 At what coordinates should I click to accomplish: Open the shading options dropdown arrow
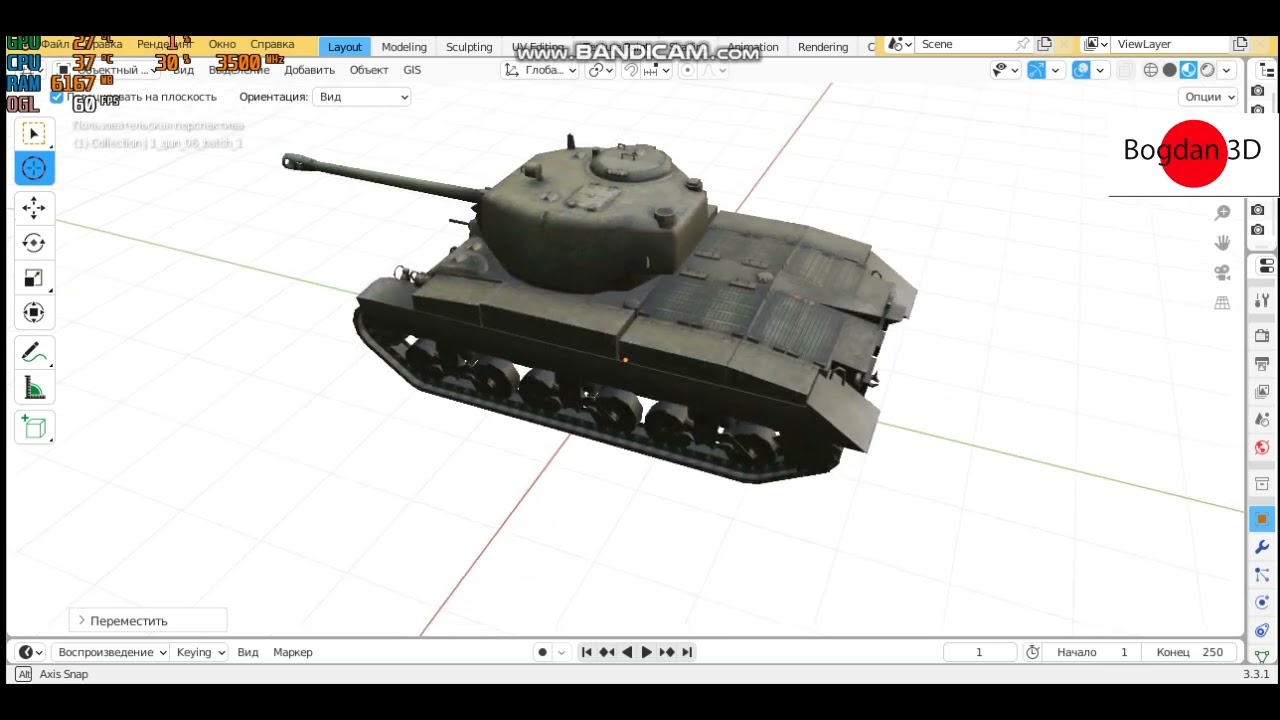pyautogui.click(x=1226, y=70)
